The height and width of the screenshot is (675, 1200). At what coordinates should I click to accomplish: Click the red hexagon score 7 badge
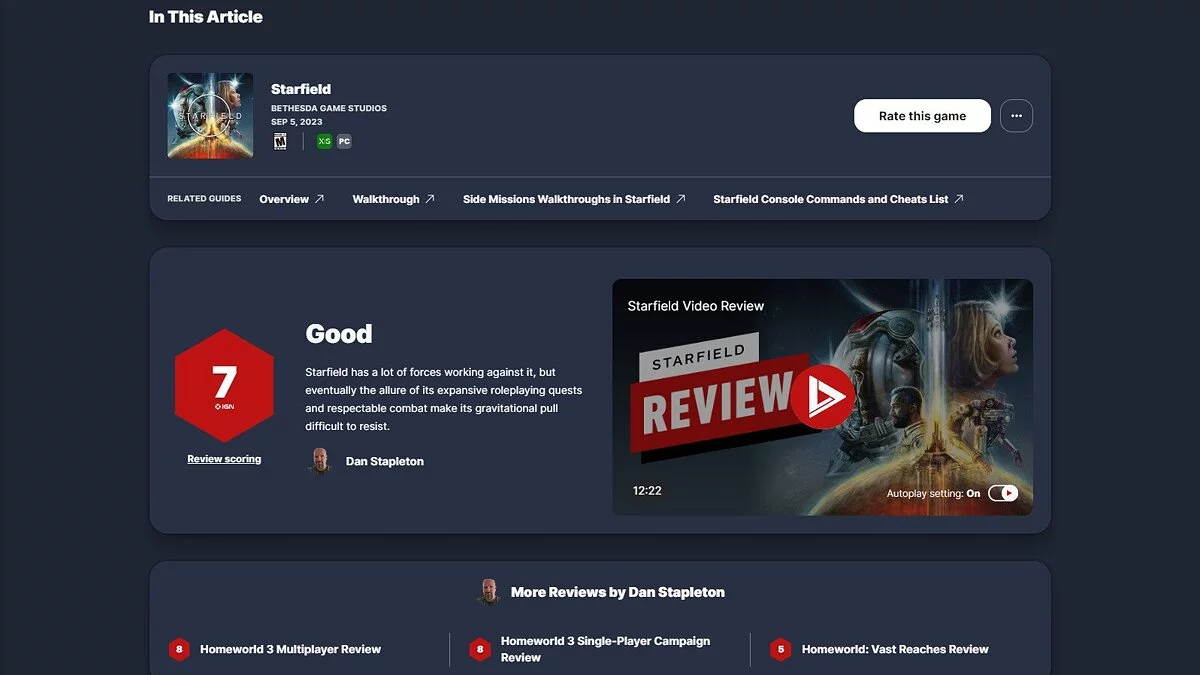(224, 385)
